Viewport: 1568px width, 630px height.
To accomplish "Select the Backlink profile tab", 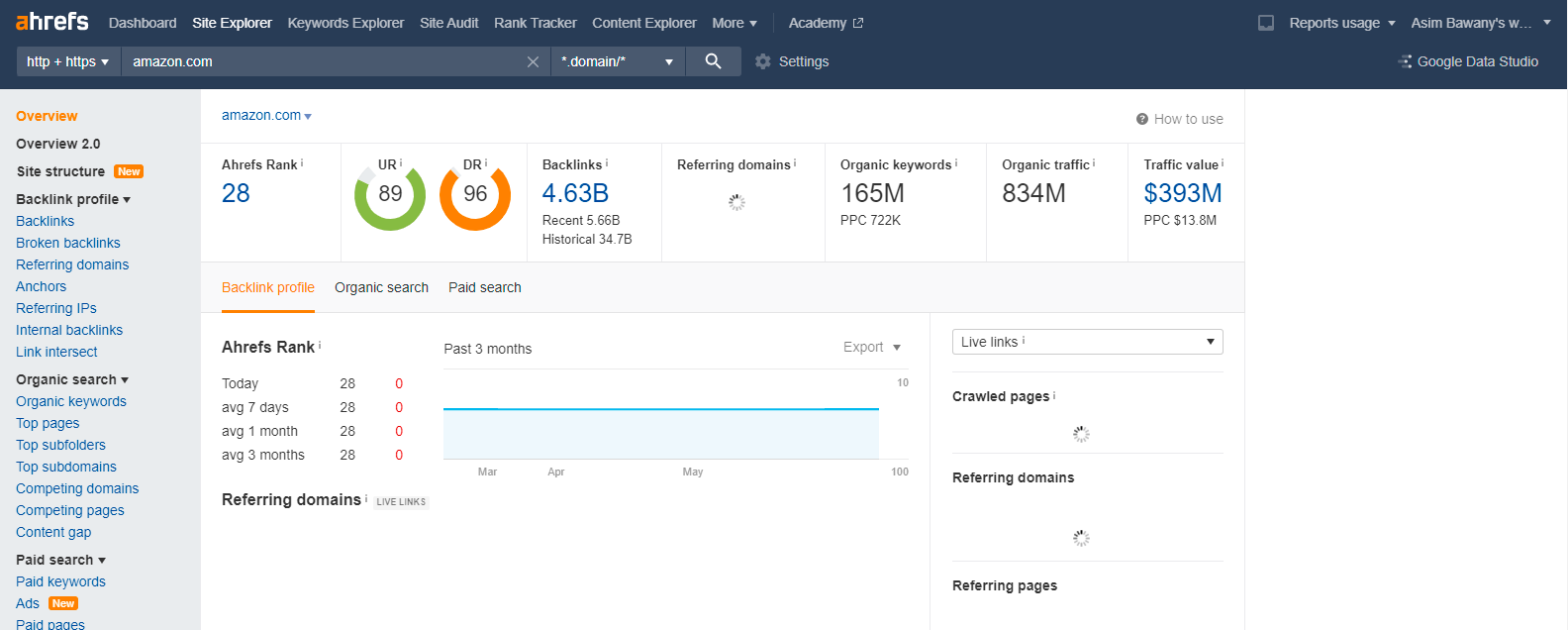I will coord(268,287).
